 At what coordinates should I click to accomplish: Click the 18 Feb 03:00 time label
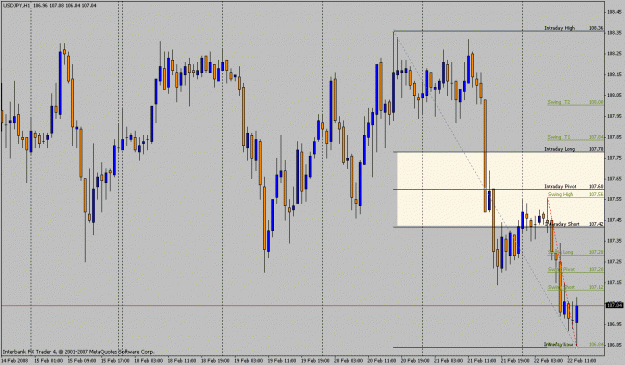(149, 361)
